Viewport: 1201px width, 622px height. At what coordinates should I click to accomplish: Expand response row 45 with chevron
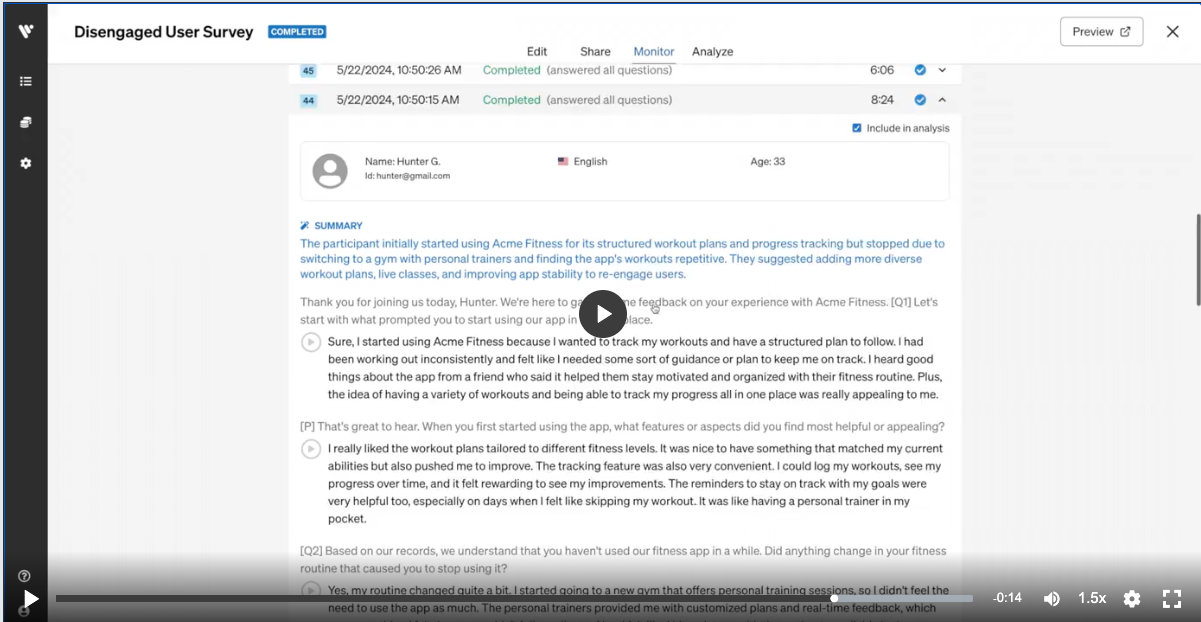coord(942,70)
